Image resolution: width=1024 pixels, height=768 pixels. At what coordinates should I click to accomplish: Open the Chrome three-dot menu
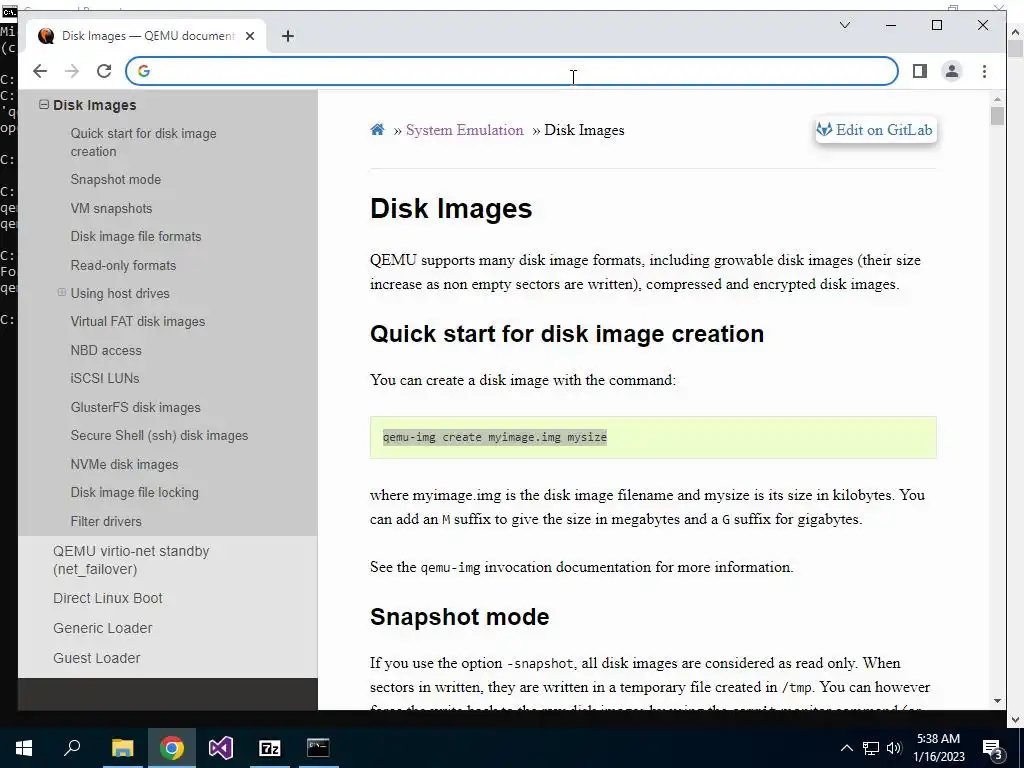click(x=984, y=71)
